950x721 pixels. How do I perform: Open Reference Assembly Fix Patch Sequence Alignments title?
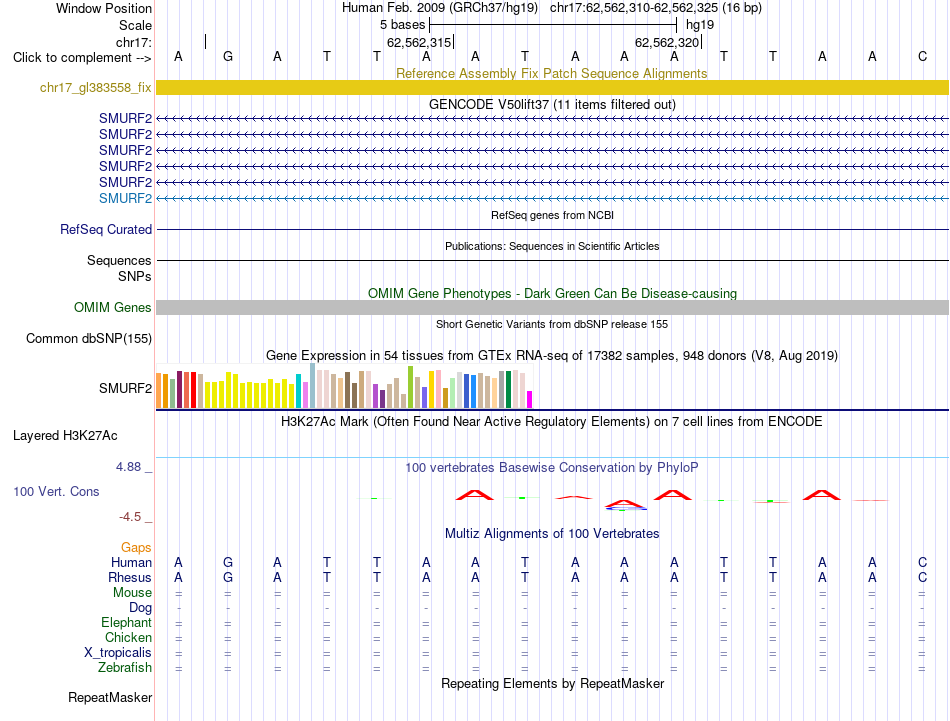(x=551, y=73)
